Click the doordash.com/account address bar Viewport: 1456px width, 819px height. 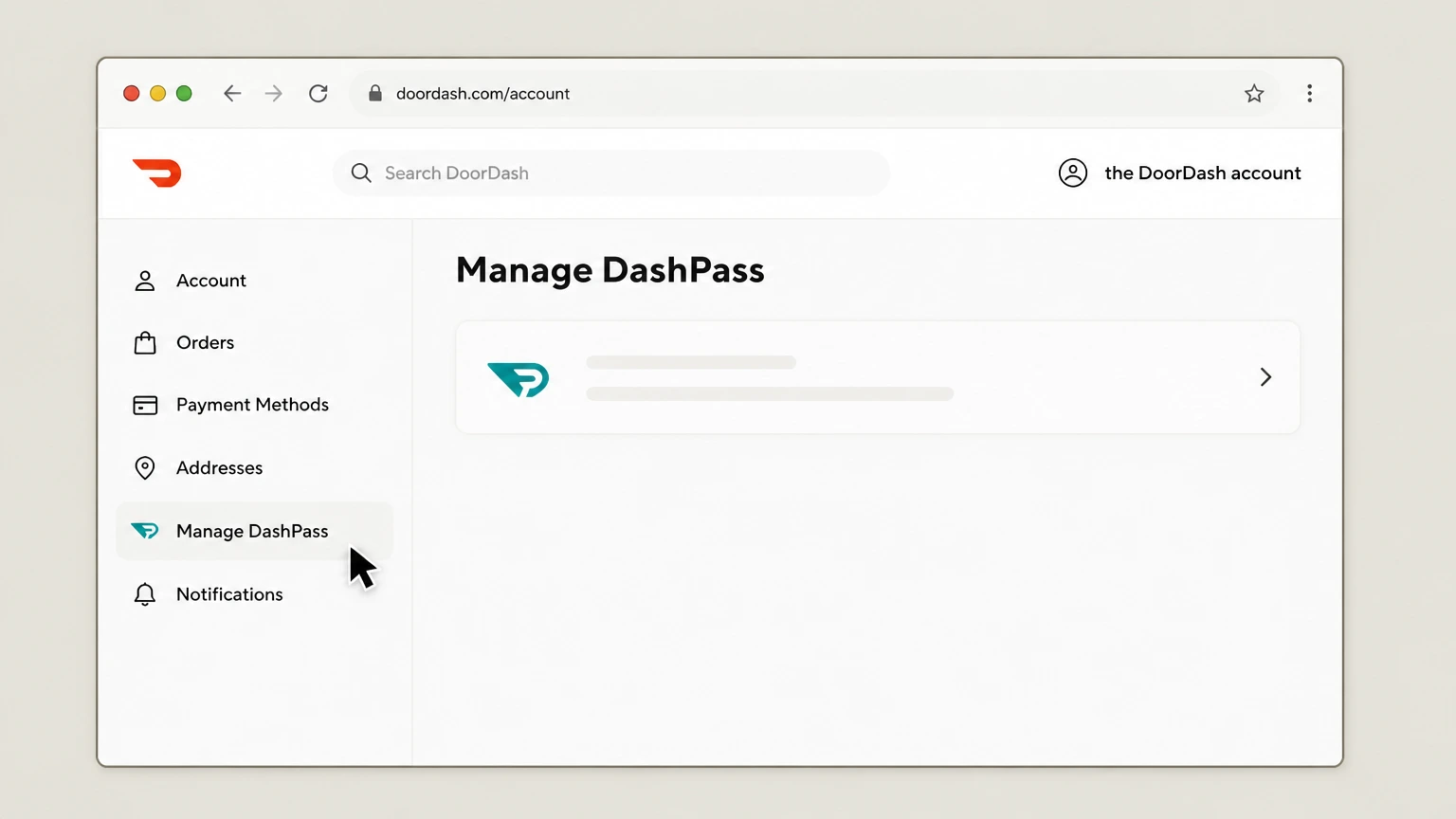click(x=814, y=93)
